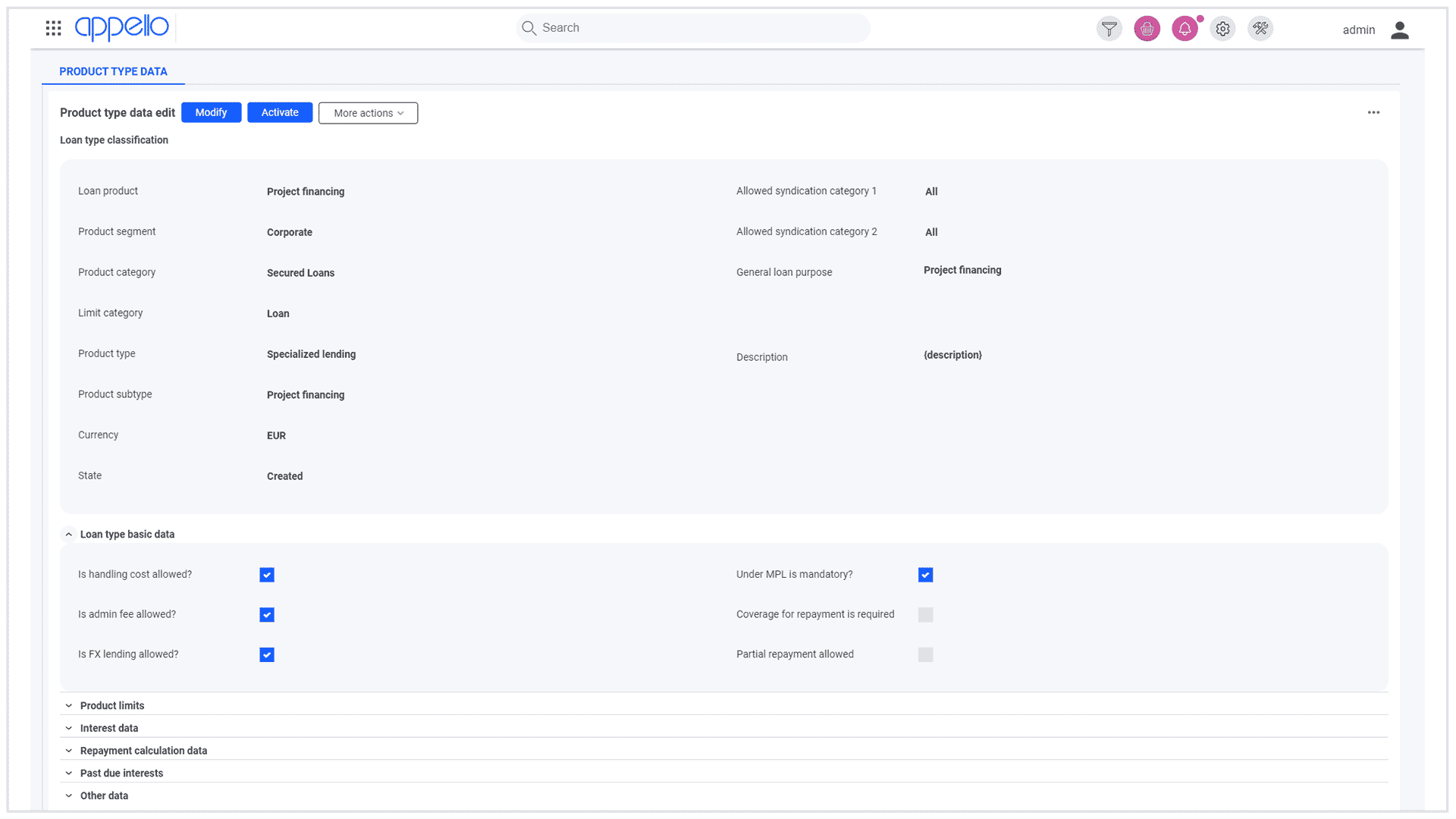
Task: Toggle Is handling cost allowed checkbox
Action: 266,574
